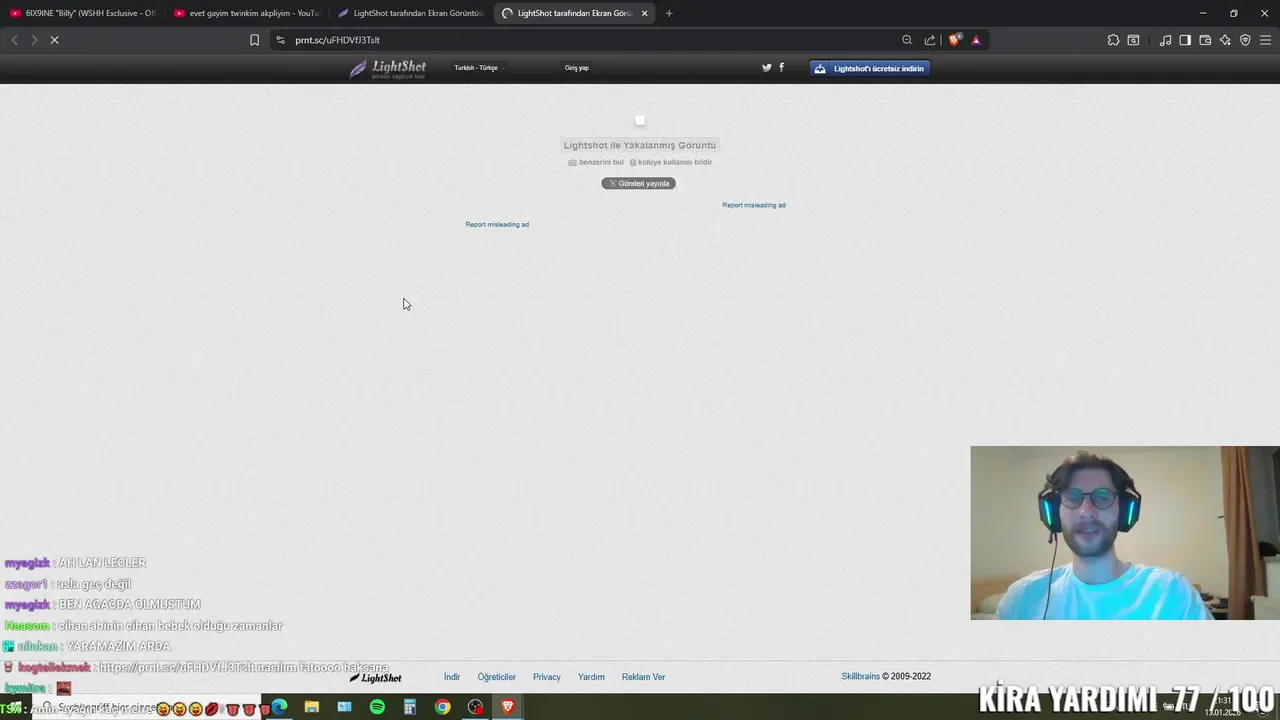Open the Turkish - Türkçe language dropdown
Image resolution: width=1280 pixels, height=720 pixels.
click(478, 68)
